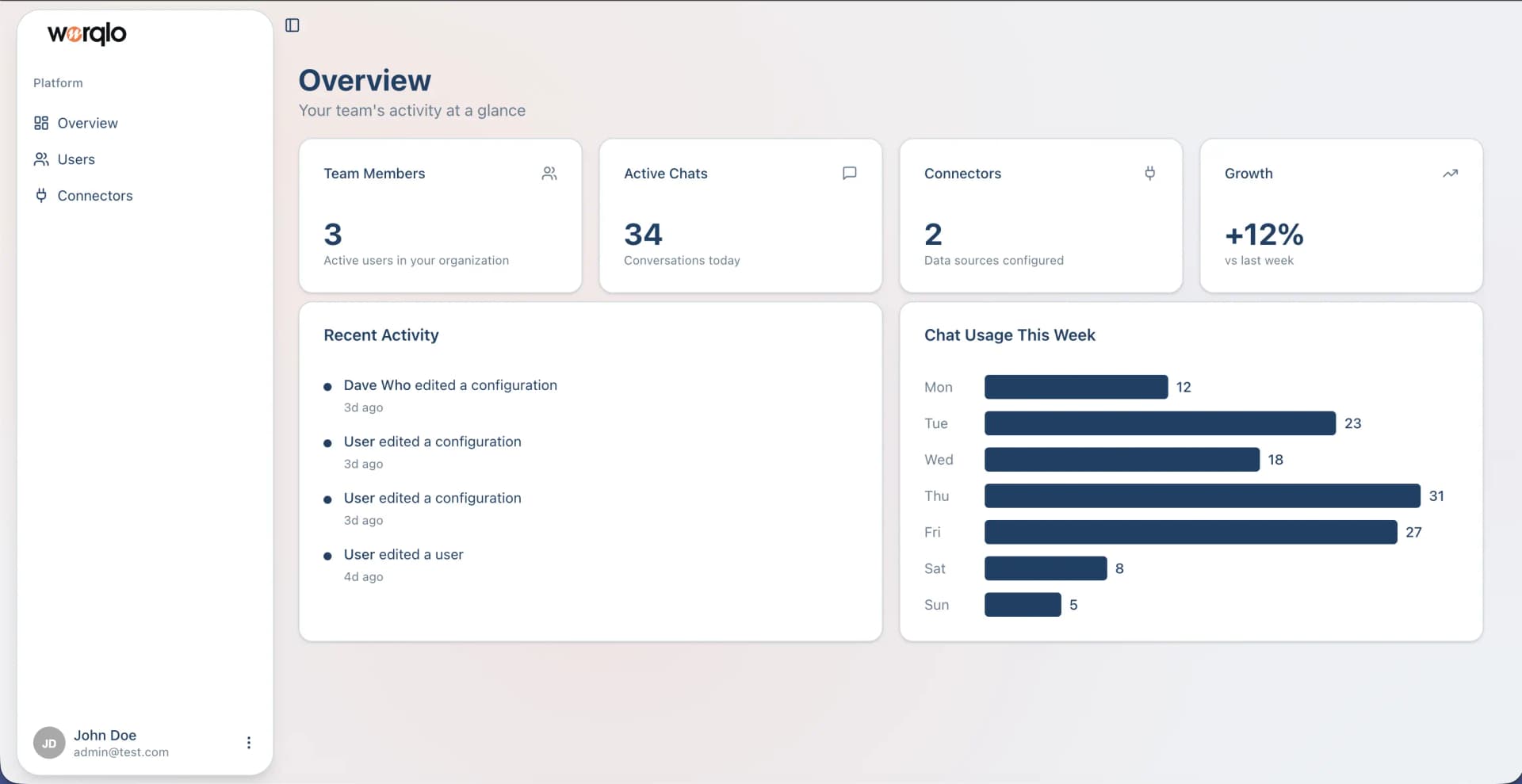Open the user options three-dot menu

248,742
